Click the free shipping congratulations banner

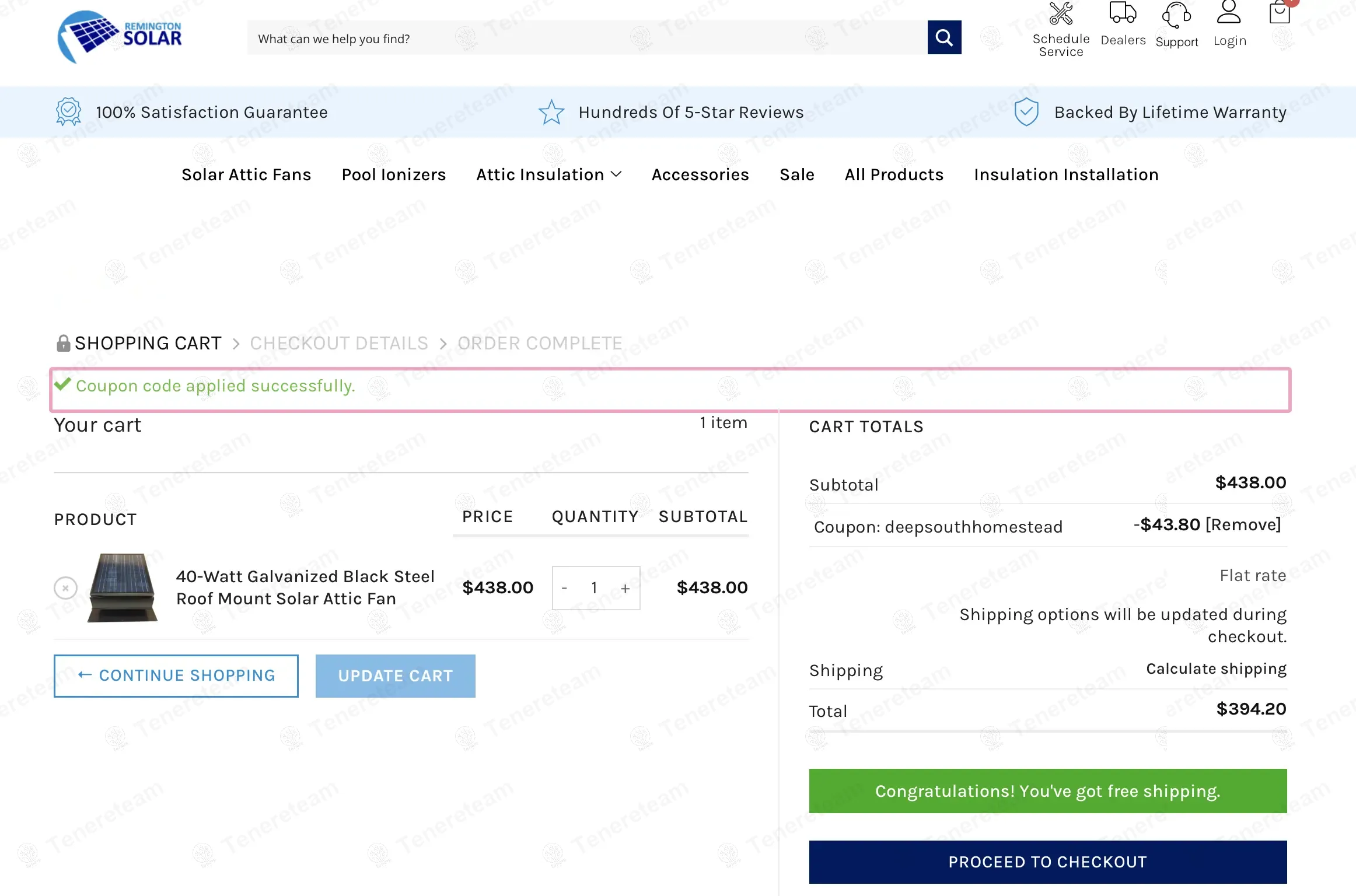1048,791
